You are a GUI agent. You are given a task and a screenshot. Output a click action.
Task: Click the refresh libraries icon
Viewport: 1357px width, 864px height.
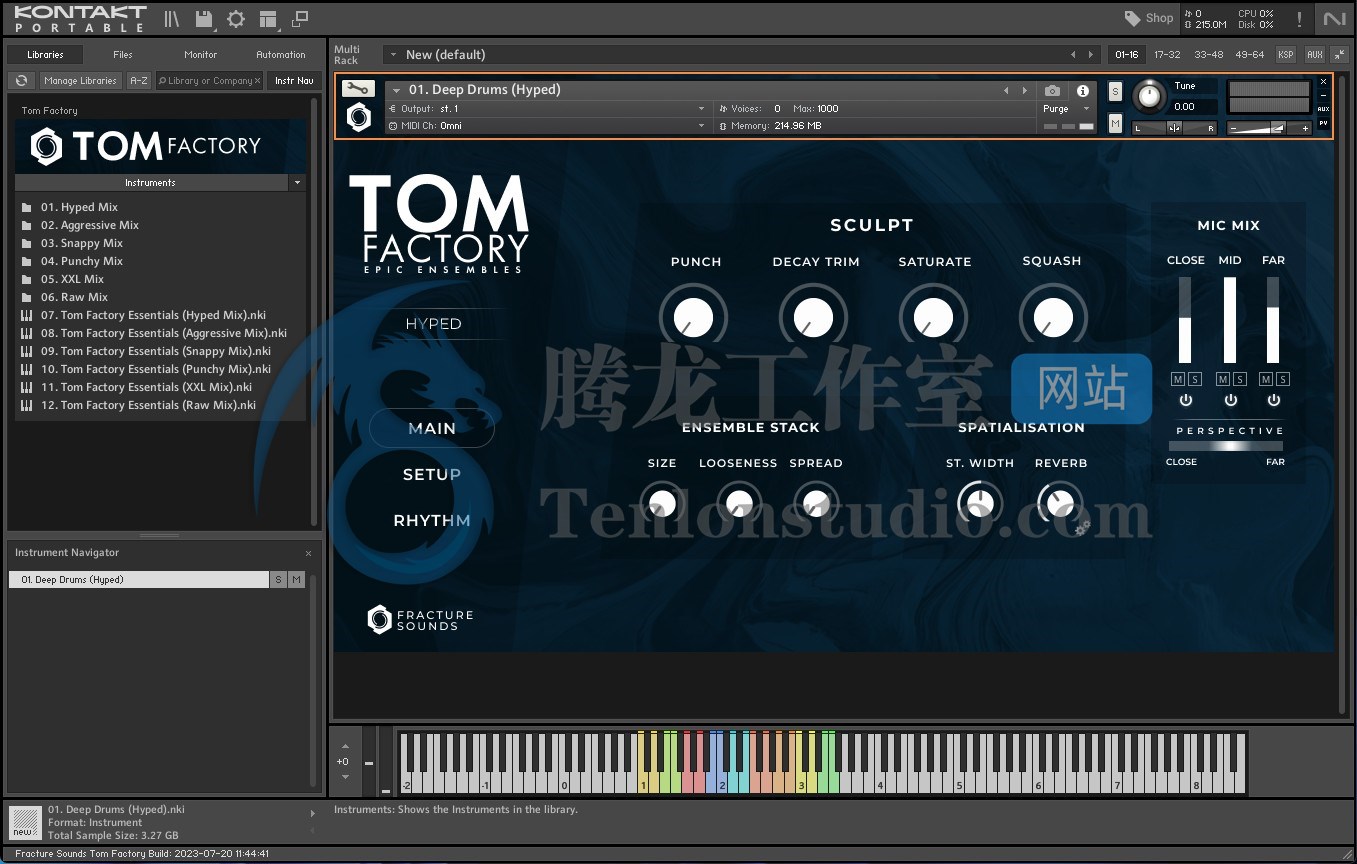point(22,81)
